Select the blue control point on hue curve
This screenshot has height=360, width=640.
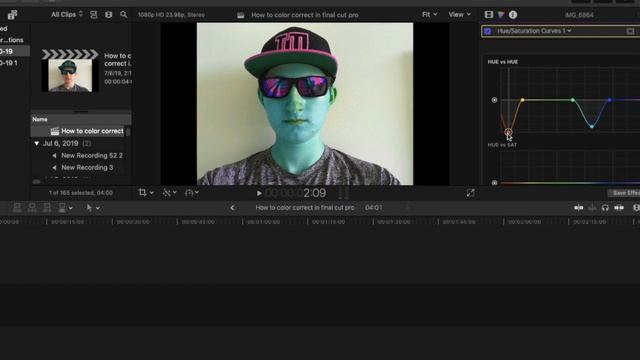click(610, 100)
